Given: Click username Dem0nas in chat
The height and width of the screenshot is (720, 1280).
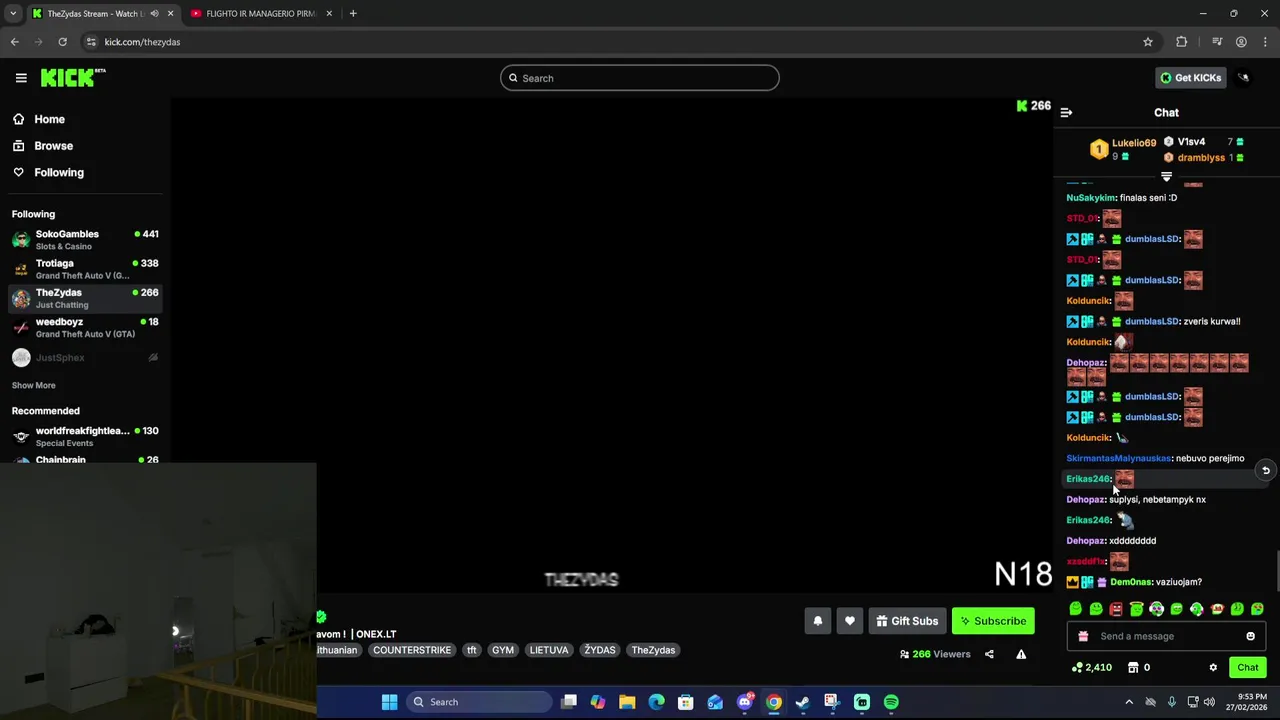Looking at the screenshot, I should click(1131, 582).
